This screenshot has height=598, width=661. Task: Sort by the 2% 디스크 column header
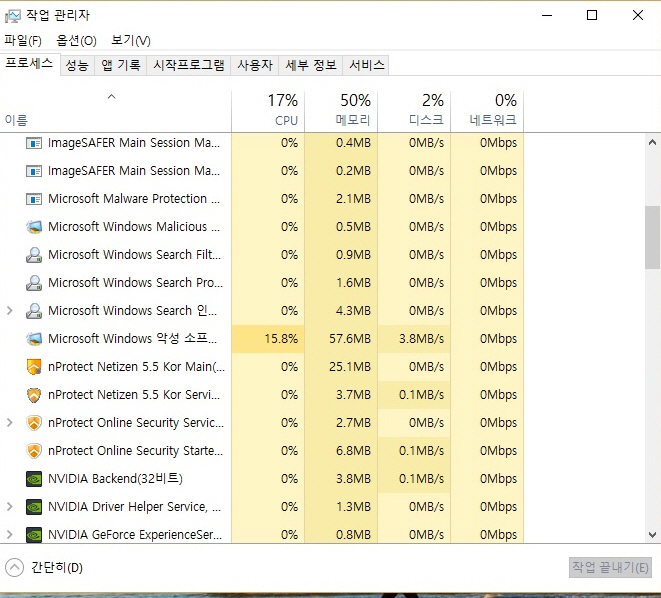414,111
